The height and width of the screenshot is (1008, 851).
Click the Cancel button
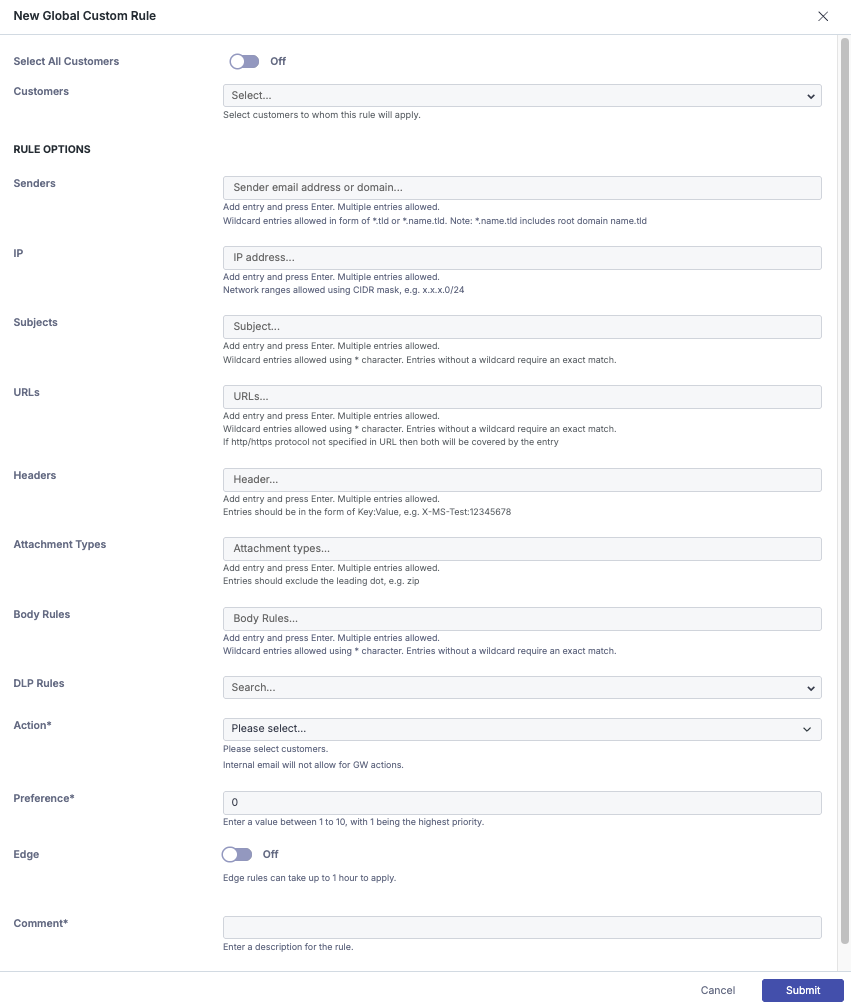[718, 990]
